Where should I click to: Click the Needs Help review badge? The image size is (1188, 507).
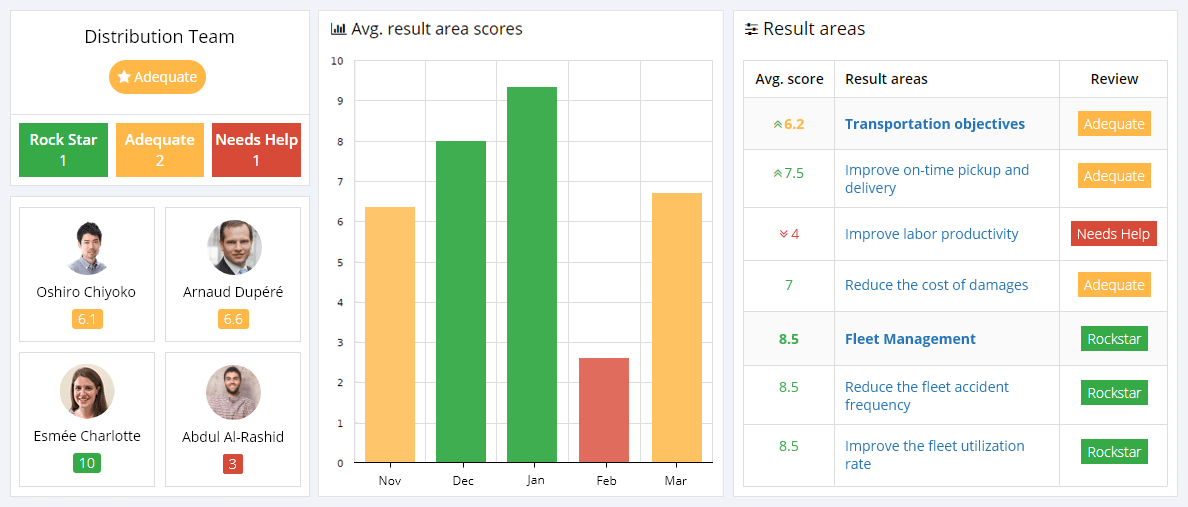pos(1113,234)
